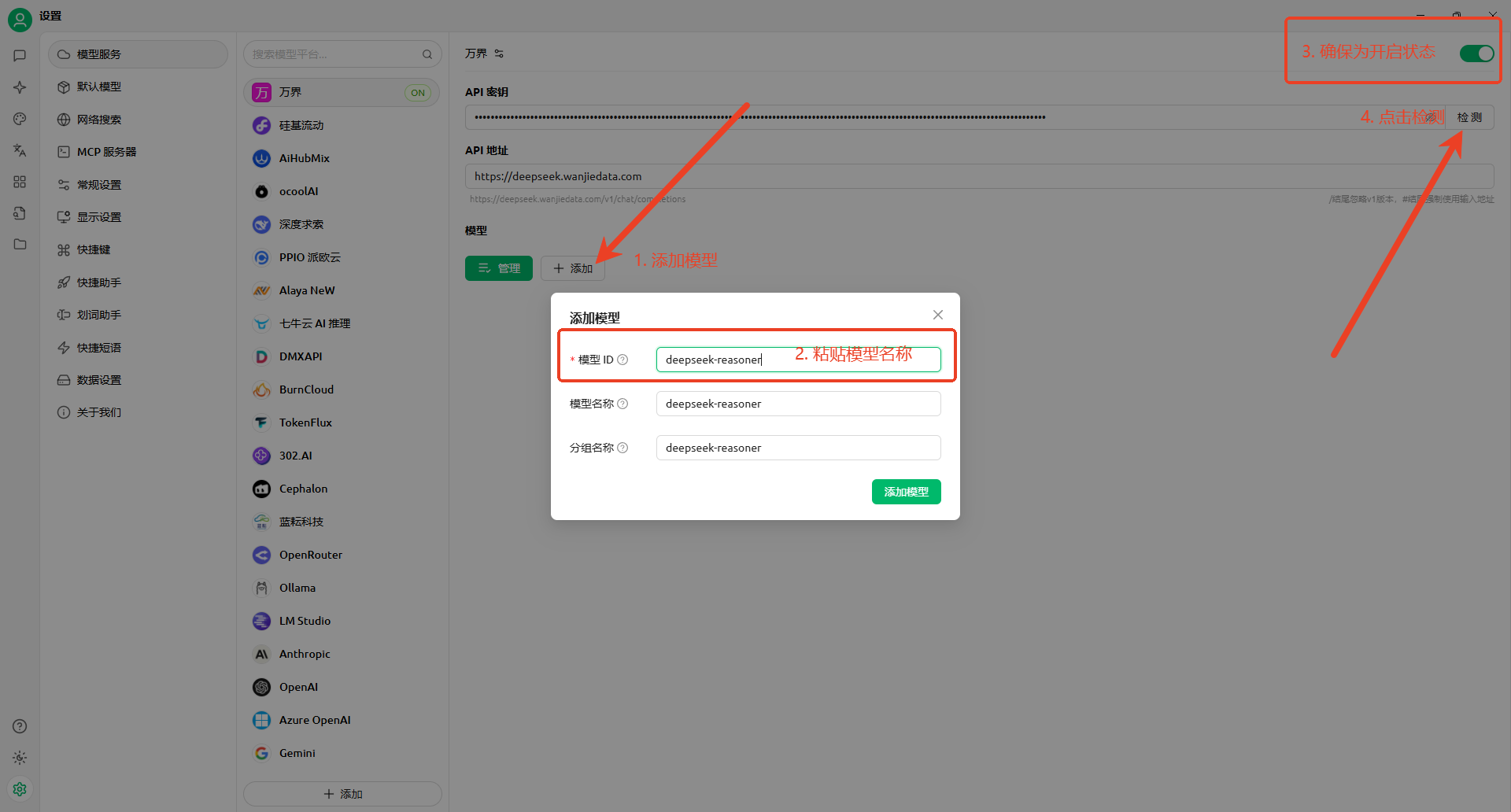Viewport: 1511px width, 812px height.
Task: Select the 万界 provider row
Action: pos(342,92)
